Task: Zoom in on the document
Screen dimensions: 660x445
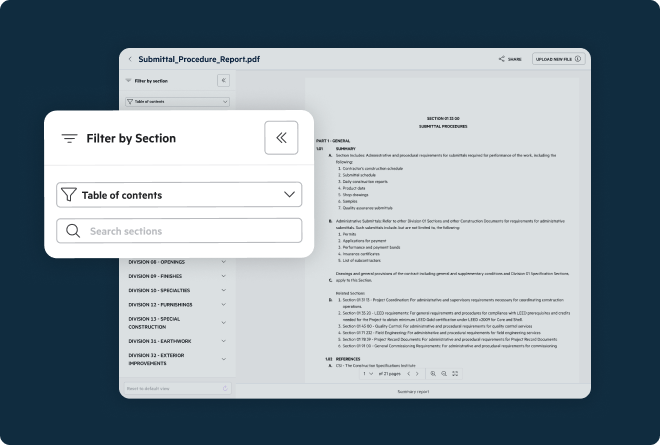Action: (432, 373)
